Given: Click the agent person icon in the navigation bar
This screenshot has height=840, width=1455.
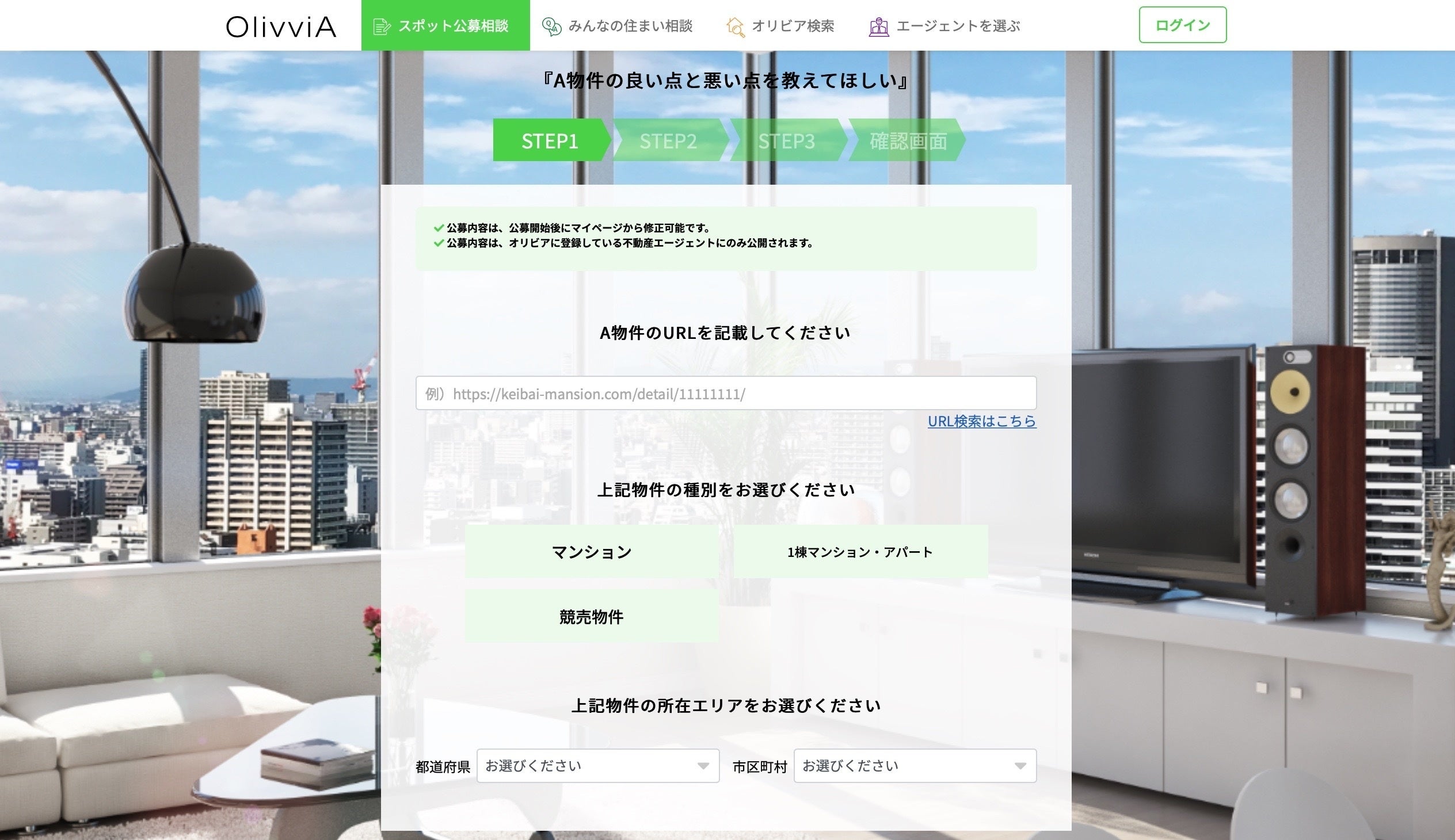Looking at the screenshot, I should pos(878,25).
